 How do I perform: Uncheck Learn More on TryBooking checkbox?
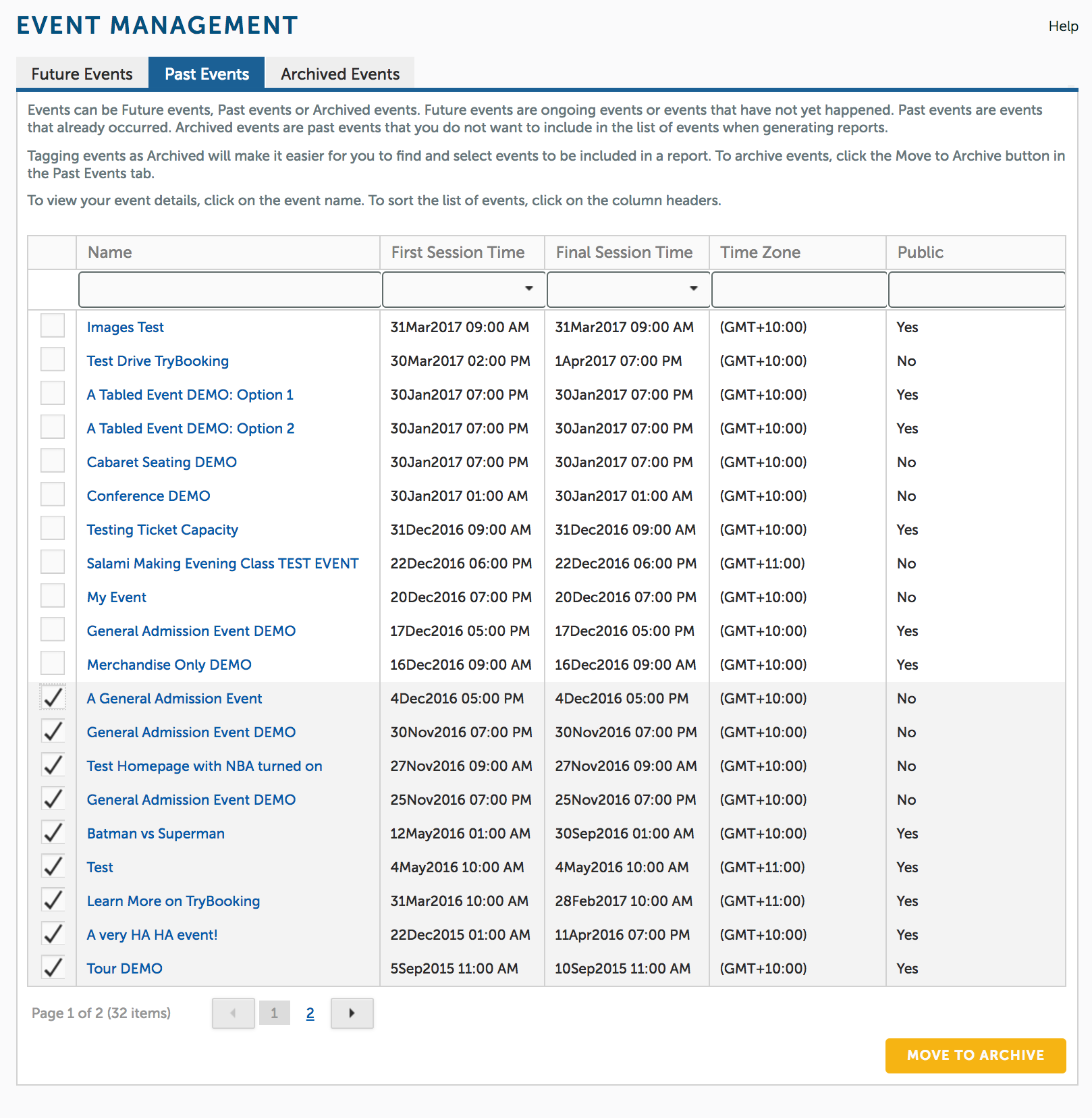(x=53, y=899)
